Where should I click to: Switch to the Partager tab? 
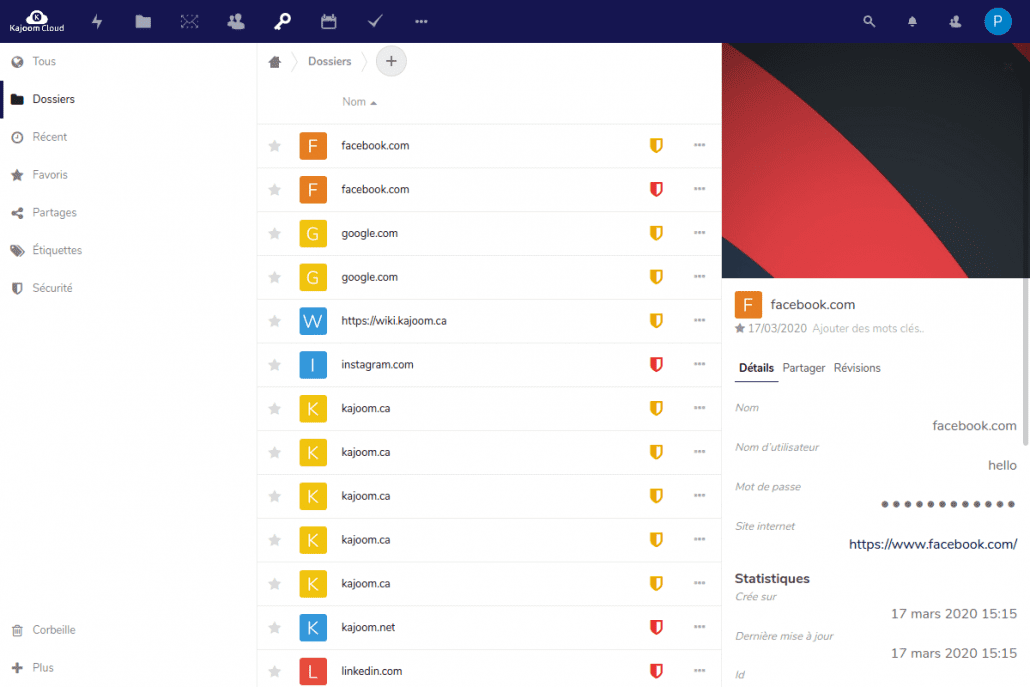803,368
